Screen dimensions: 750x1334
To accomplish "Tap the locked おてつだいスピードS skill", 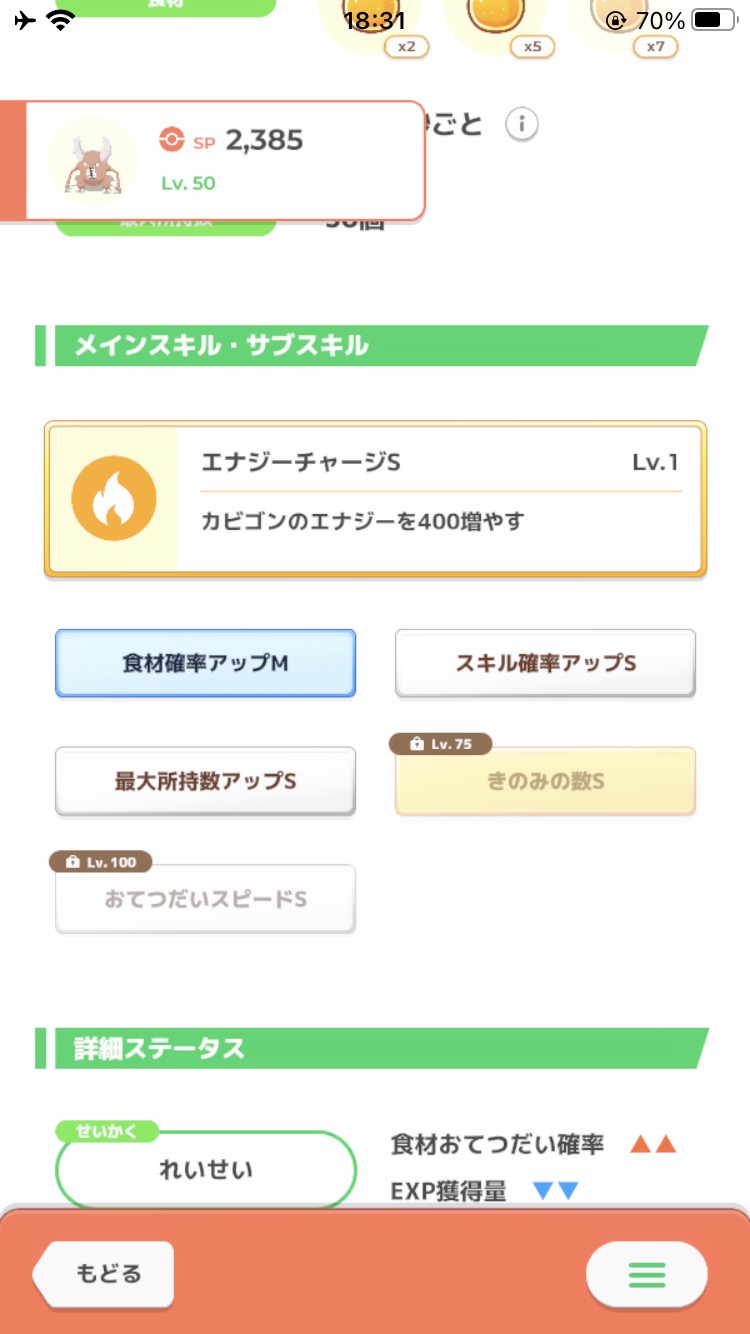I will tap(205, 899).
